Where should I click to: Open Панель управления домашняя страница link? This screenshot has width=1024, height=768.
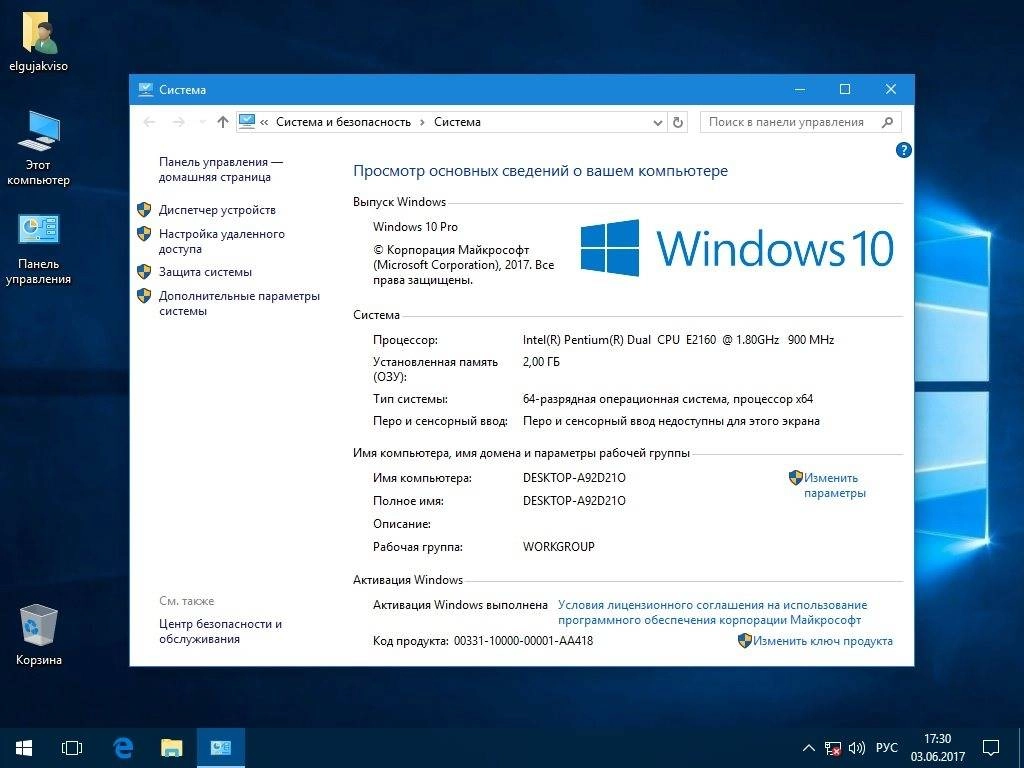[x=221, y=169]
